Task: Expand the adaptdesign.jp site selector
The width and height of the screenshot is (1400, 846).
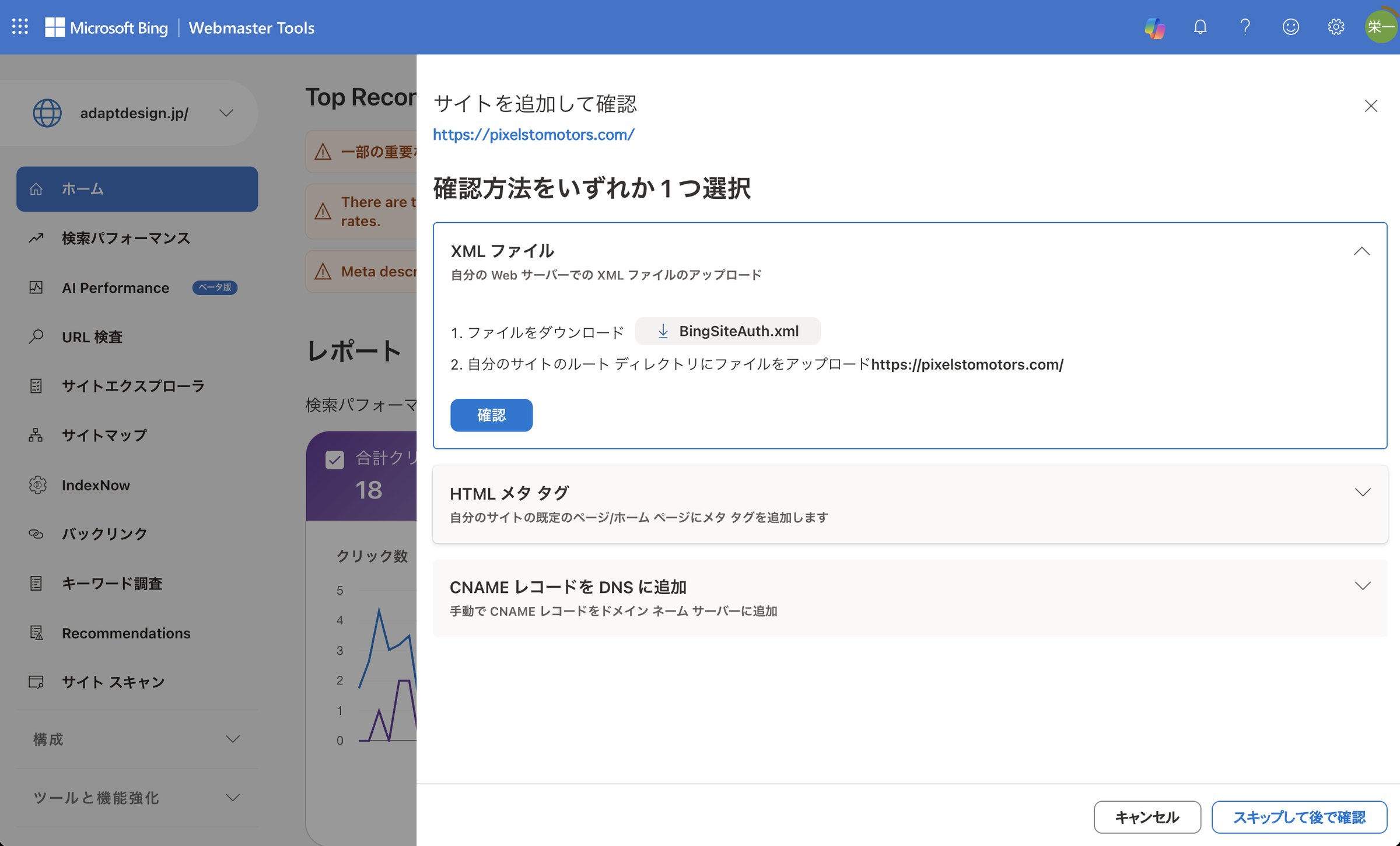Action: pos(226,113)
